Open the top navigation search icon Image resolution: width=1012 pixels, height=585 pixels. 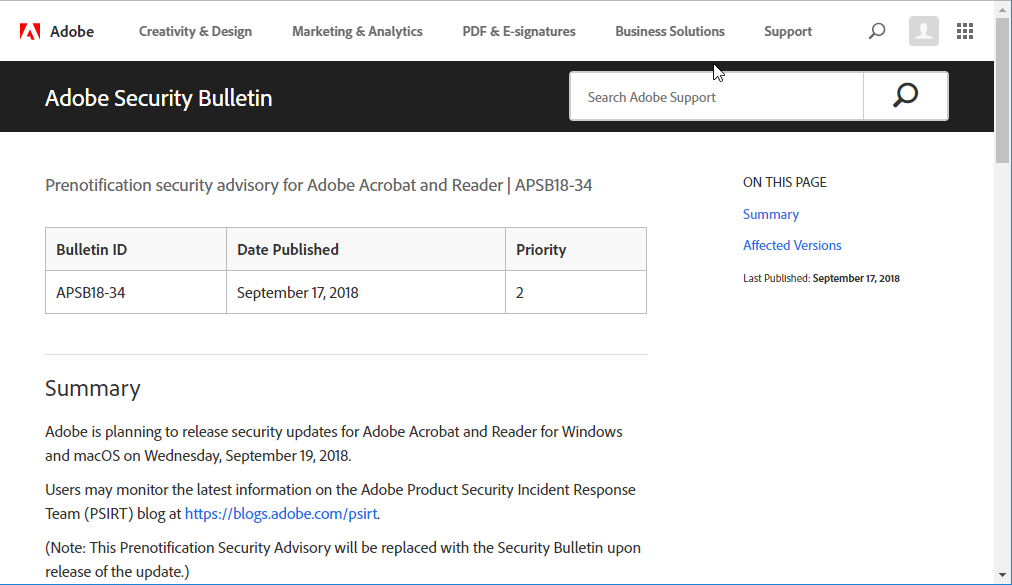click(x=876, y=31)
